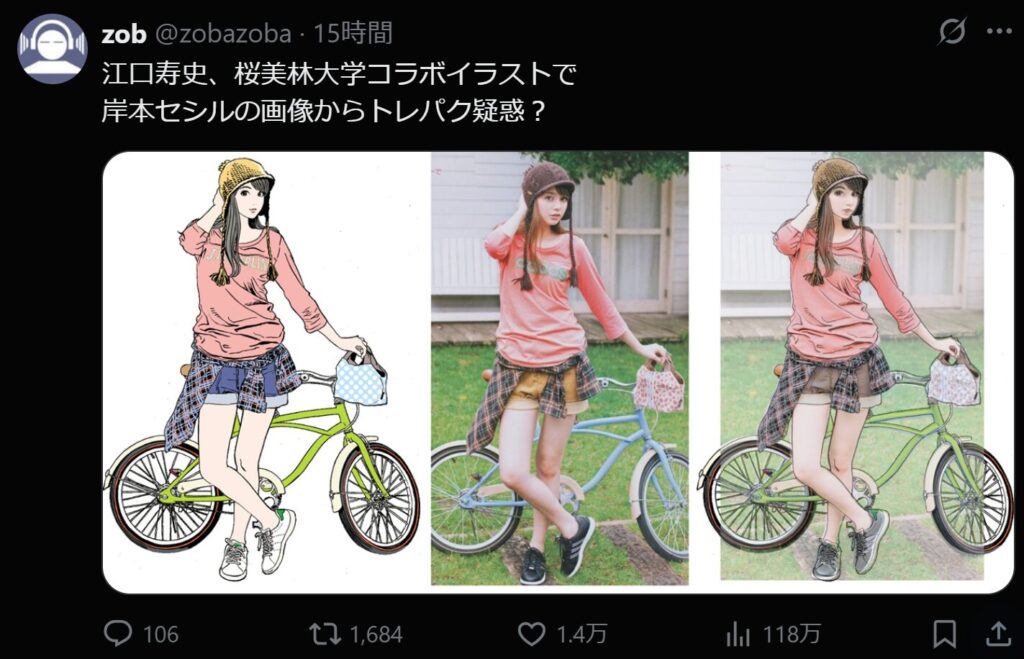Bookmark this tweet
The width and height of the screenshot is (1024, 659).
point(944,634)
